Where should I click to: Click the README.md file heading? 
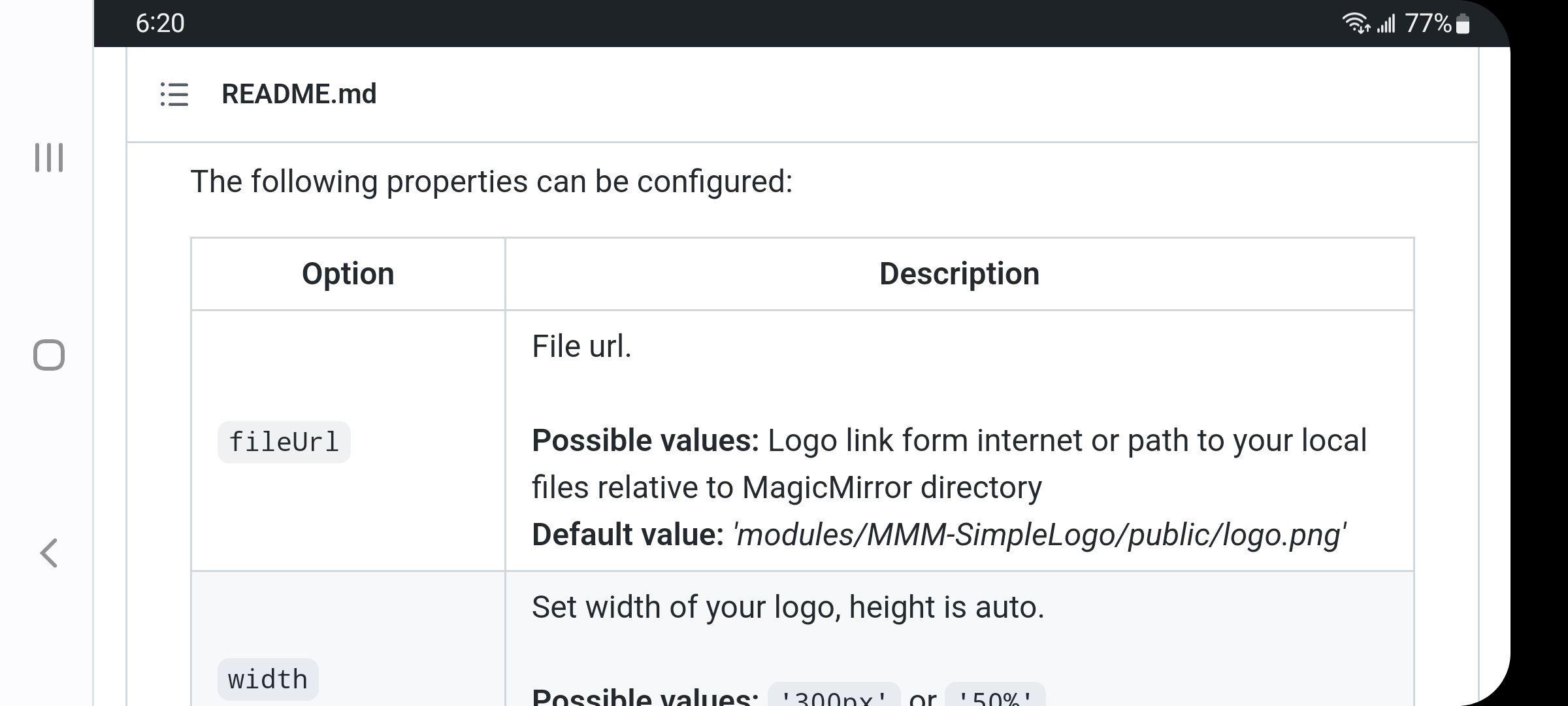[x=299, y=94]
